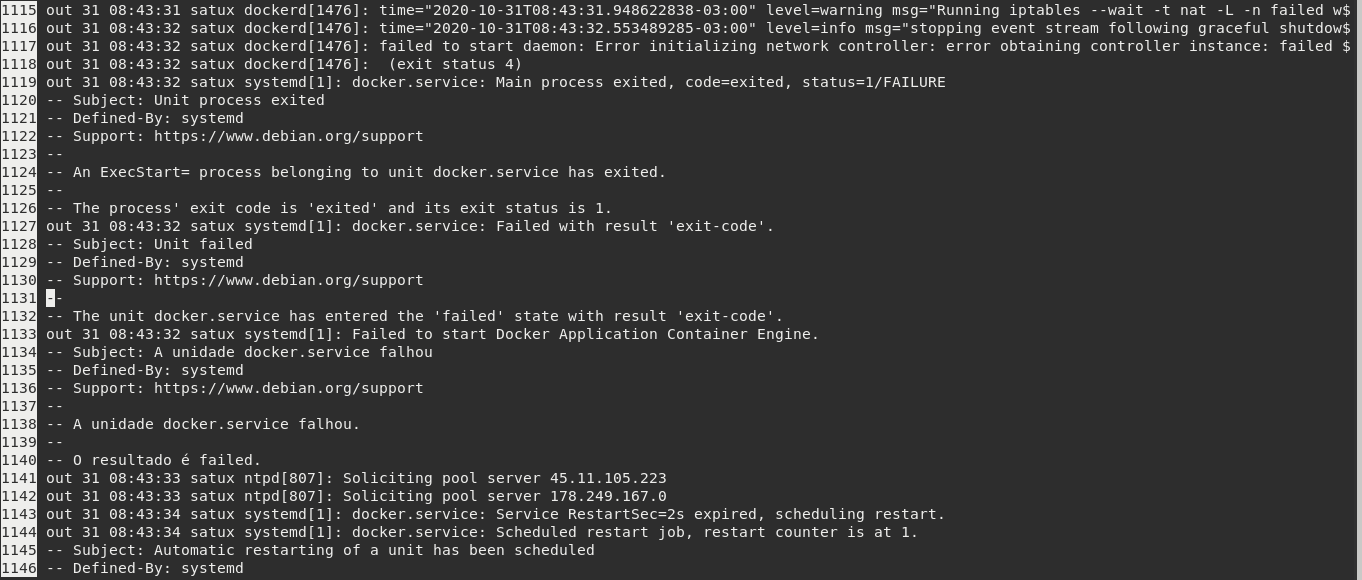Click line number 1146 in the gutter
The height and width of the screenshot is (580, 1362).
coord(18,568)
